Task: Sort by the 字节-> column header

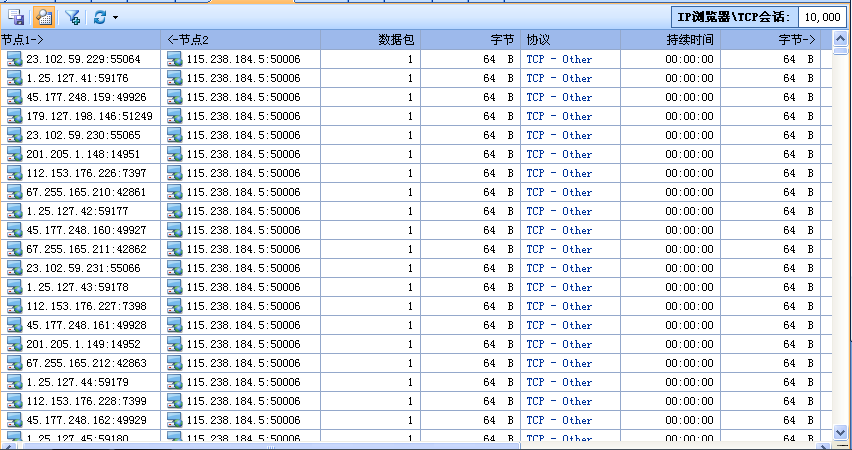Action: click(x=770, y=40)
